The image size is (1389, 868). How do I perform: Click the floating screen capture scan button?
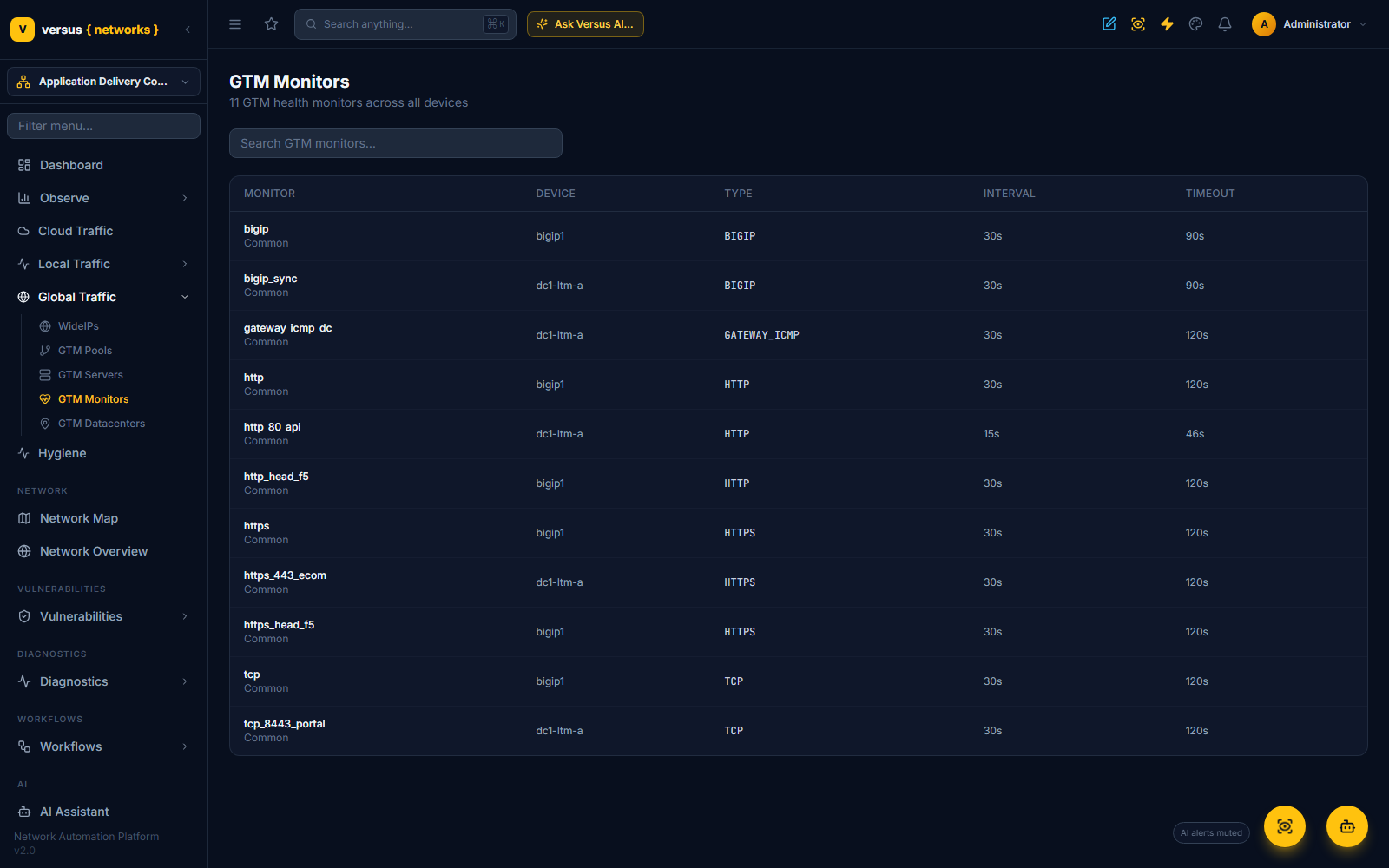pyautogui.click(x=1284, y=826)
